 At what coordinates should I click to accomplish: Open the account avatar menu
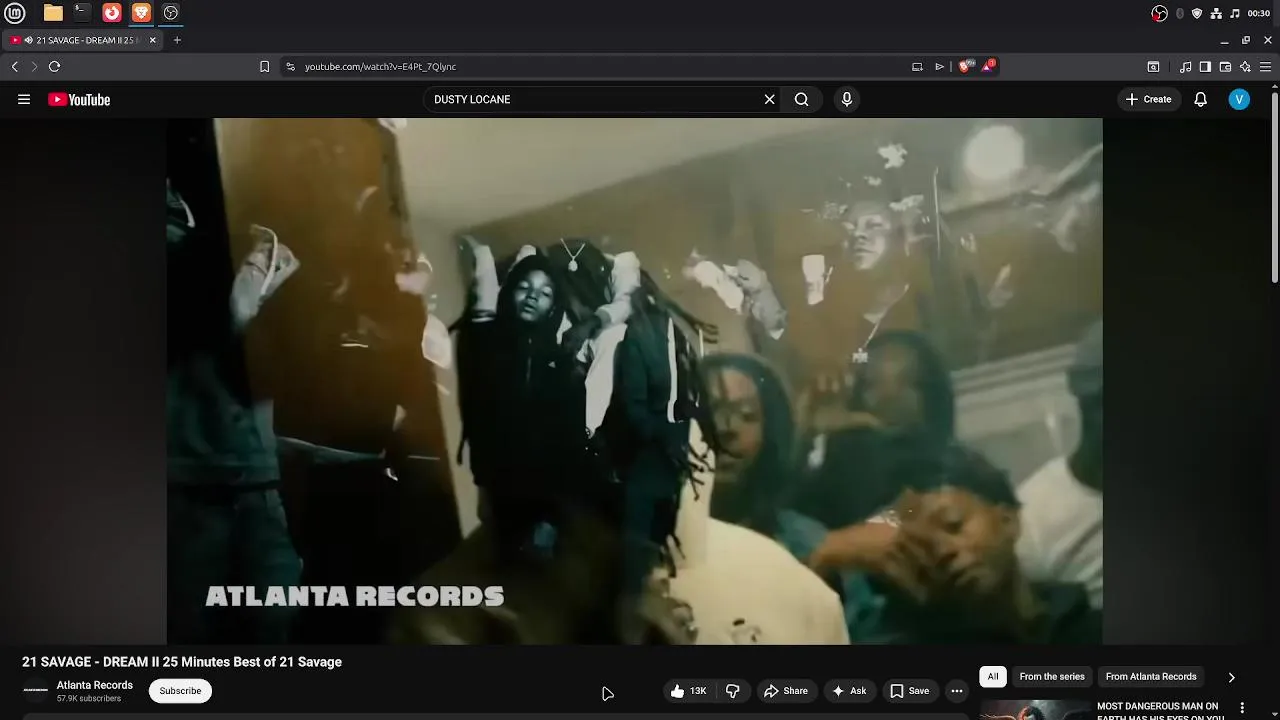click(x=1239, y=99)
